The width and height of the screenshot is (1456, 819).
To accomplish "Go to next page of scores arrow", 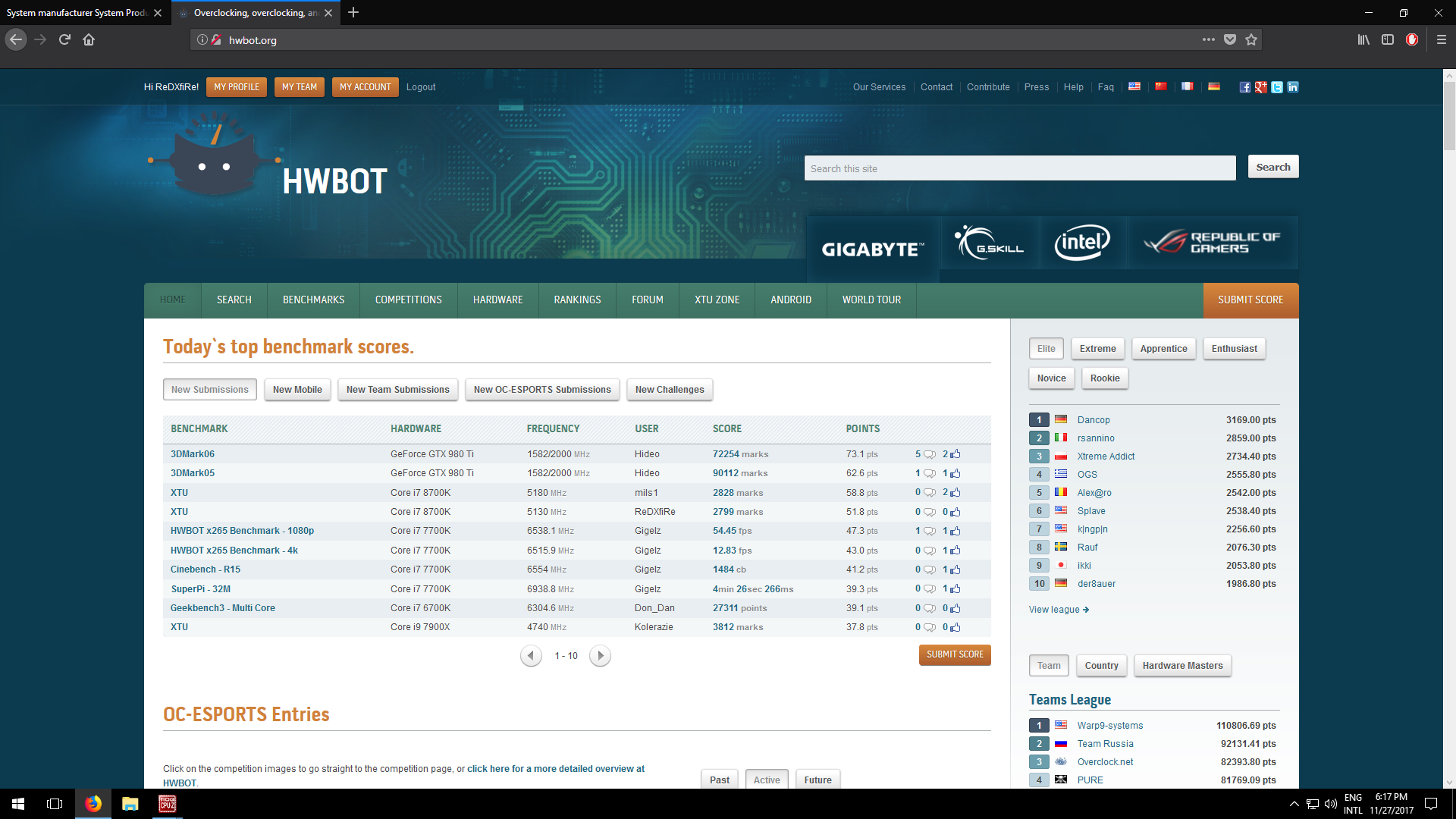I will coord(600,655).
